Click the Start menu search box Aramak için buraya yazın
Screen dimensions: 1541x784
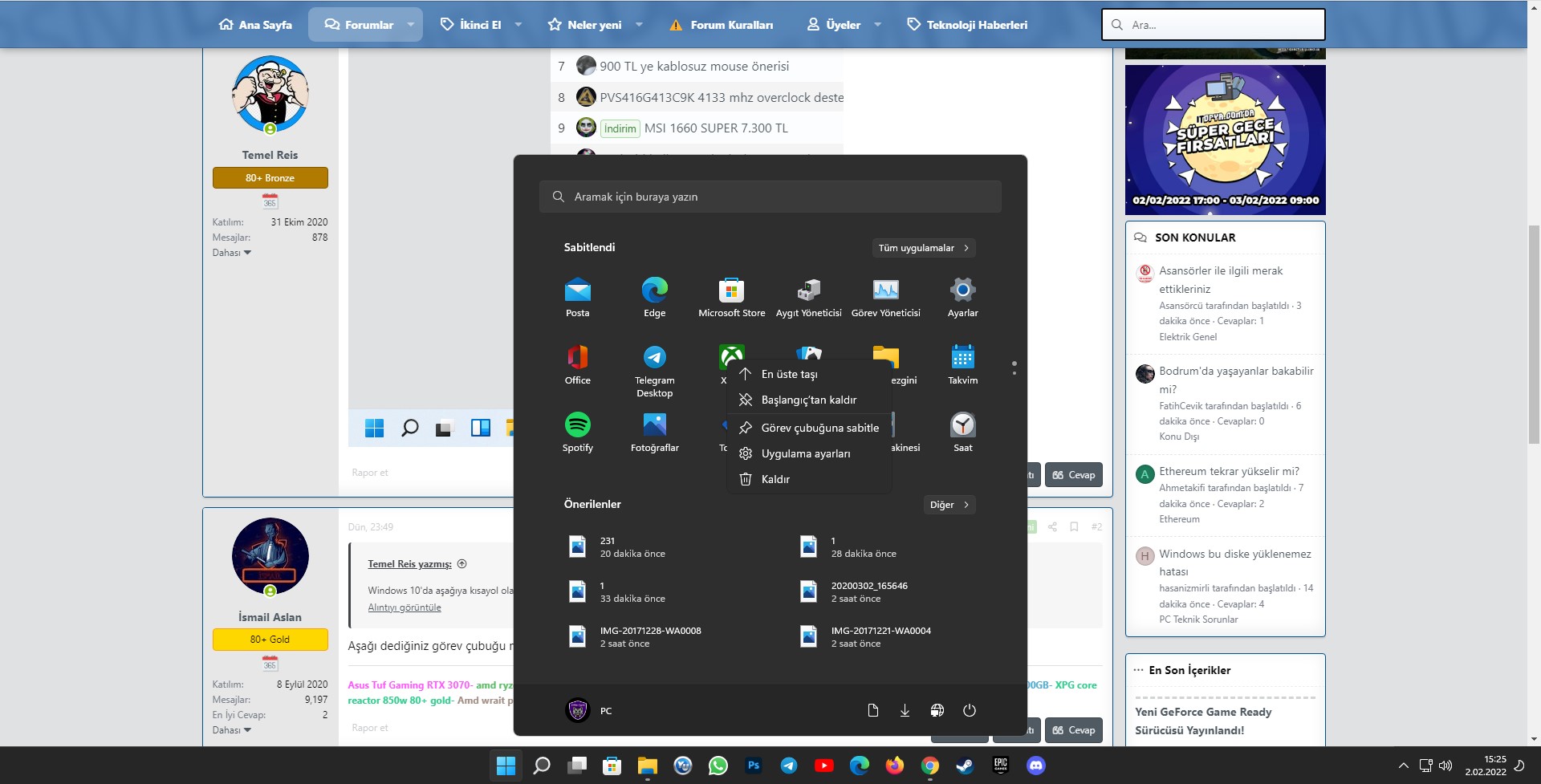(x=770, y=197)
